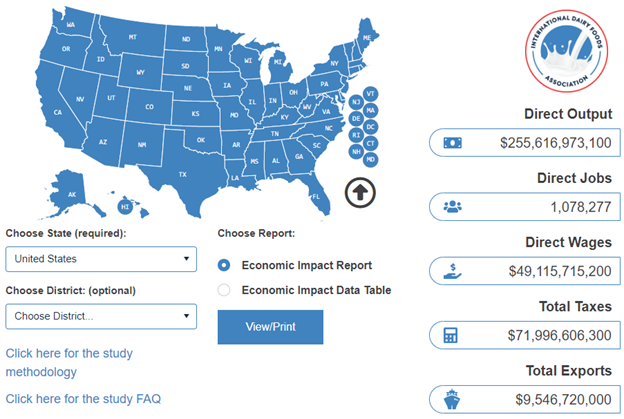This screenshot has height=419, width=624.
Task: Click the International Dairy Foods Association logo
Action: click(566, 51)
